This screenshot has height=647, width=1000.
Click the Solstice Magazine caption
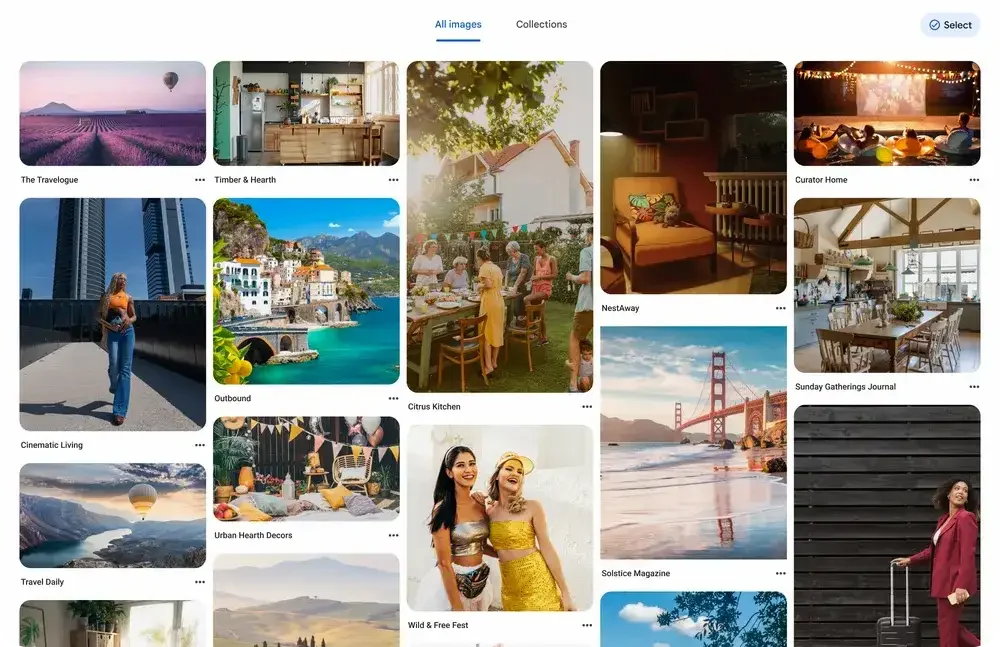click(x=635, y=573)
